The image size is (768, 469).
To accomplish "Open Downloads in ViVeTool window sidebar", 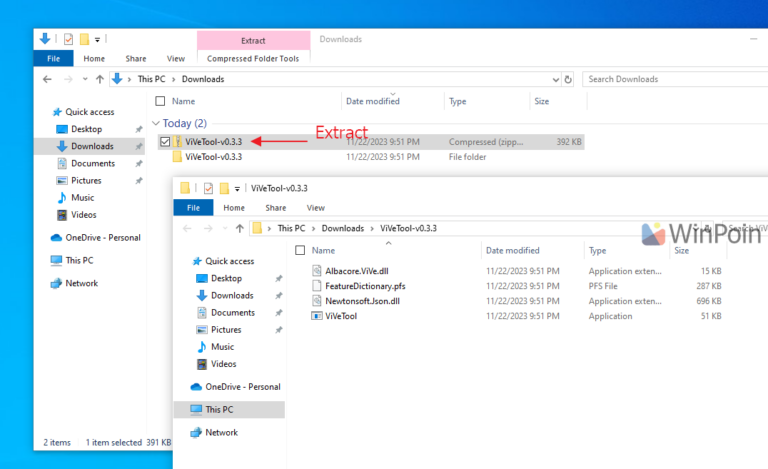I will (x=232, y=296).
